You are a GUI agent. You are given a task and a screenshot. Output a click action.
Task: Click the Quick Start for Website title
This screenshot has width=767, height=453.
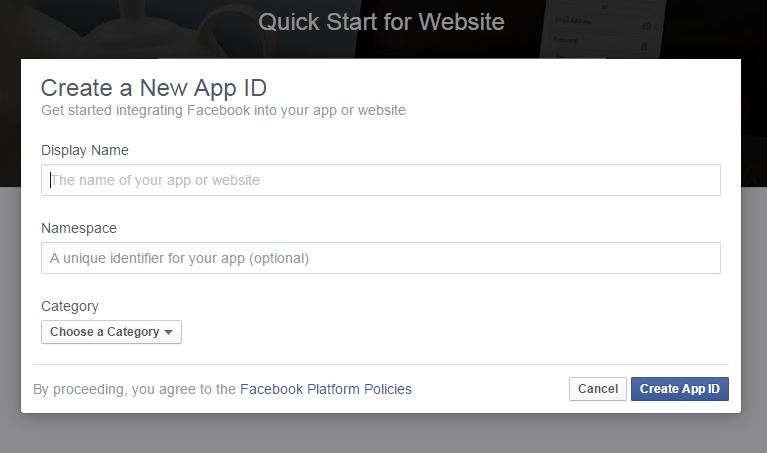(x=381, y=21)
